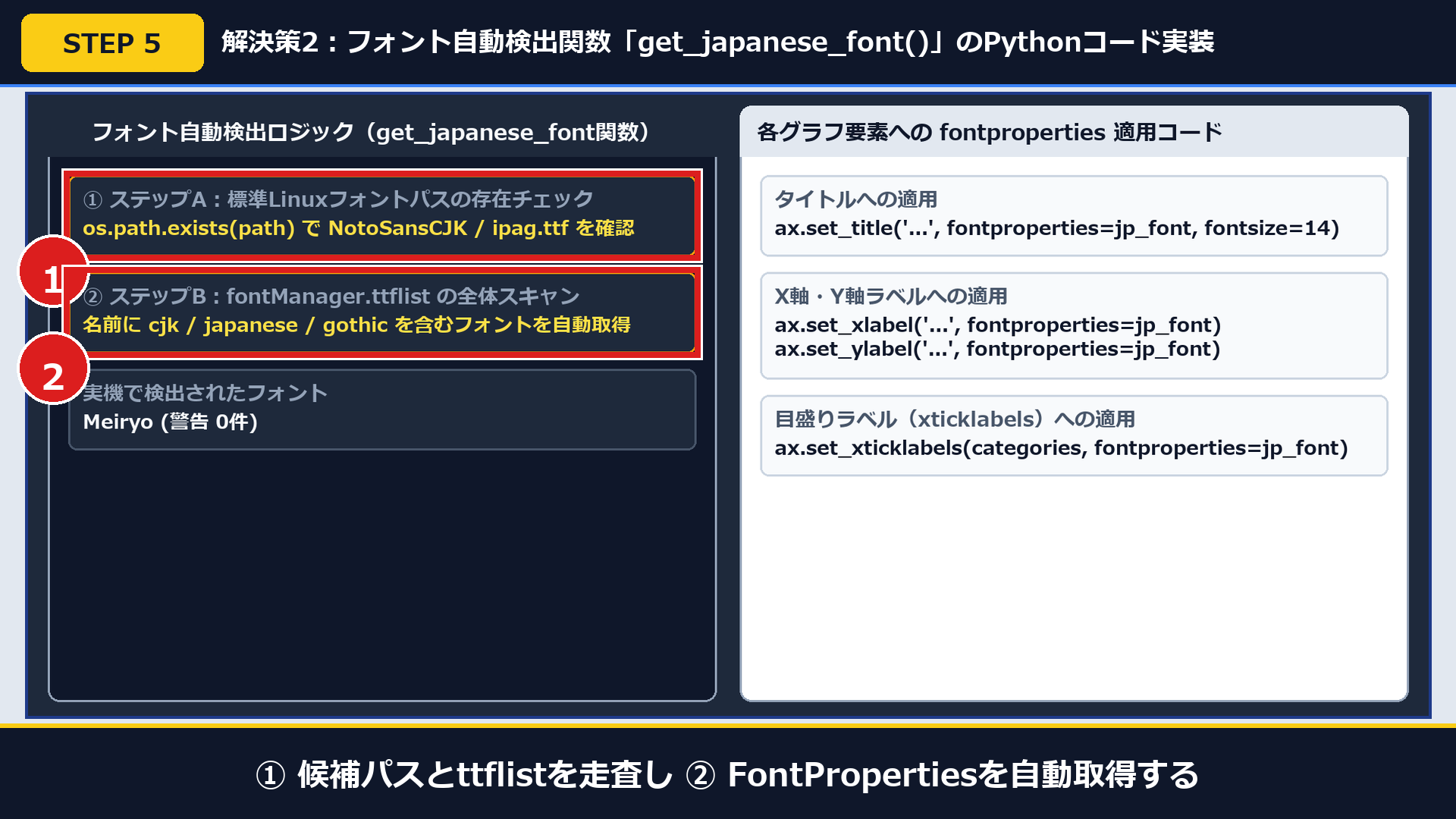Click the cjk / japanese / gothic line
The width and height of the screenshot is (1456, 819).
tap(356, 325)
